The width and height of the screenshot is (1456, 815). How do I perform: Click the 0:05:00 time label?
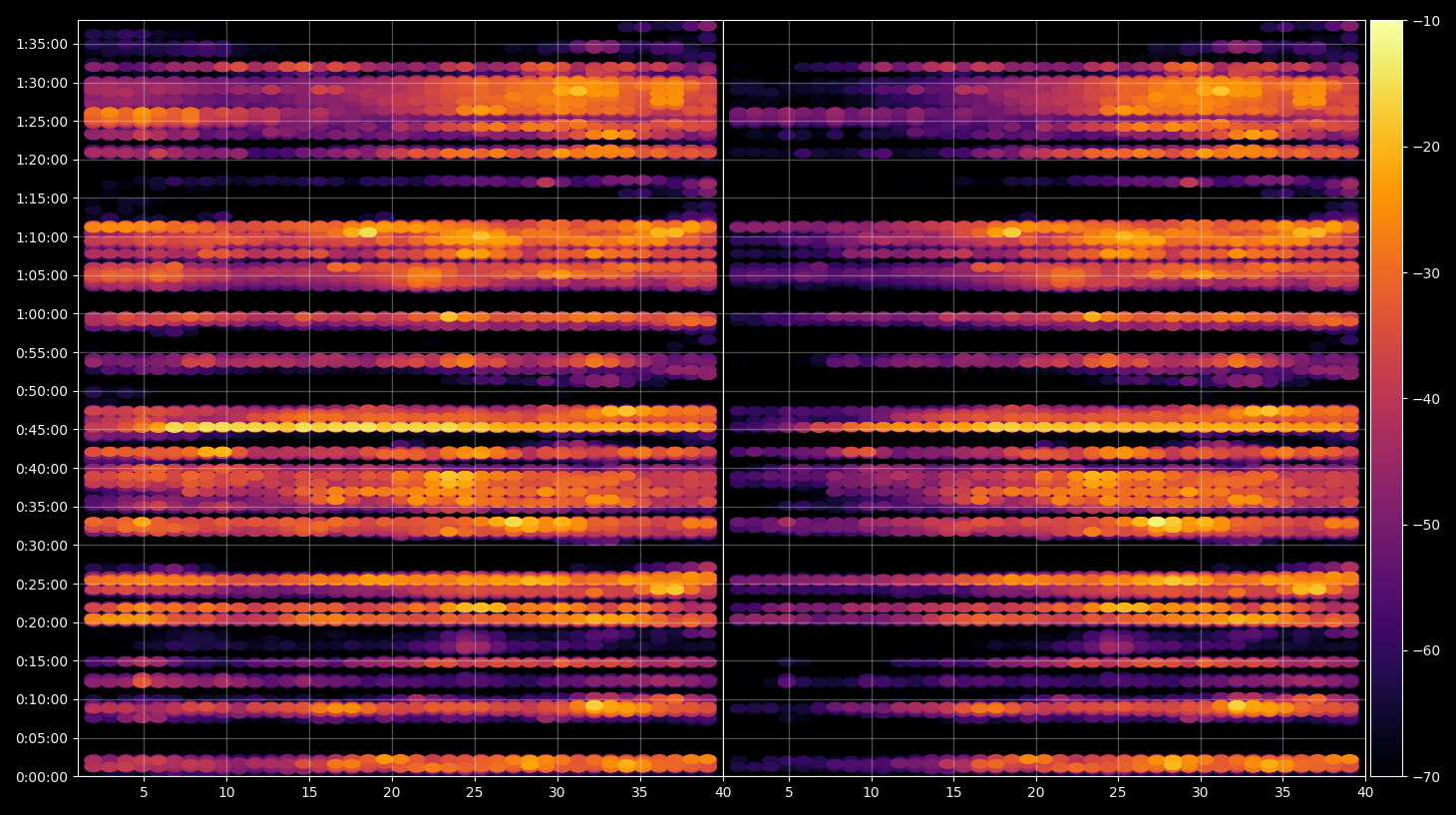(x=42, y=738)
